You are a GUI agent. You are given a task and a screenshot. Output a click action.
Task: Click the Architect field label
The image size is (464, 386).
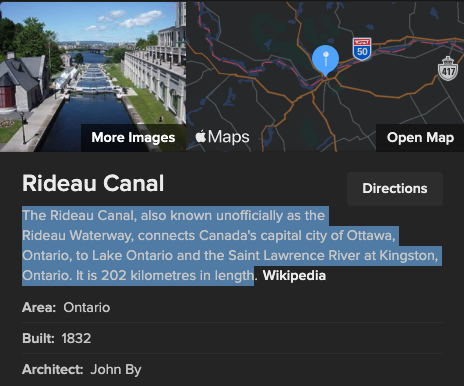53,369
